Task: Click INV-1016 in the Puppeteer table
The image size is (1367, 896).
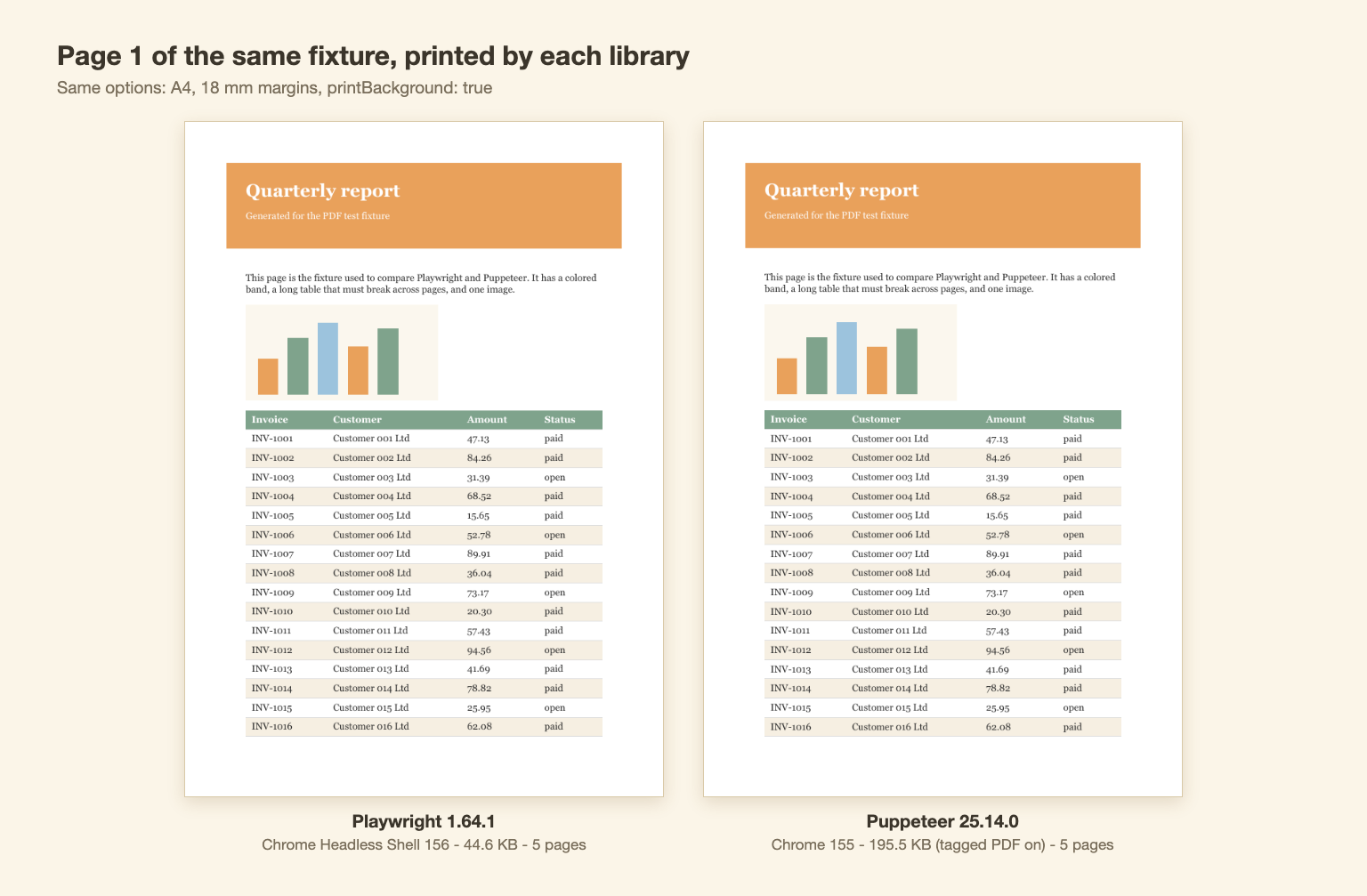Action: 790,727
